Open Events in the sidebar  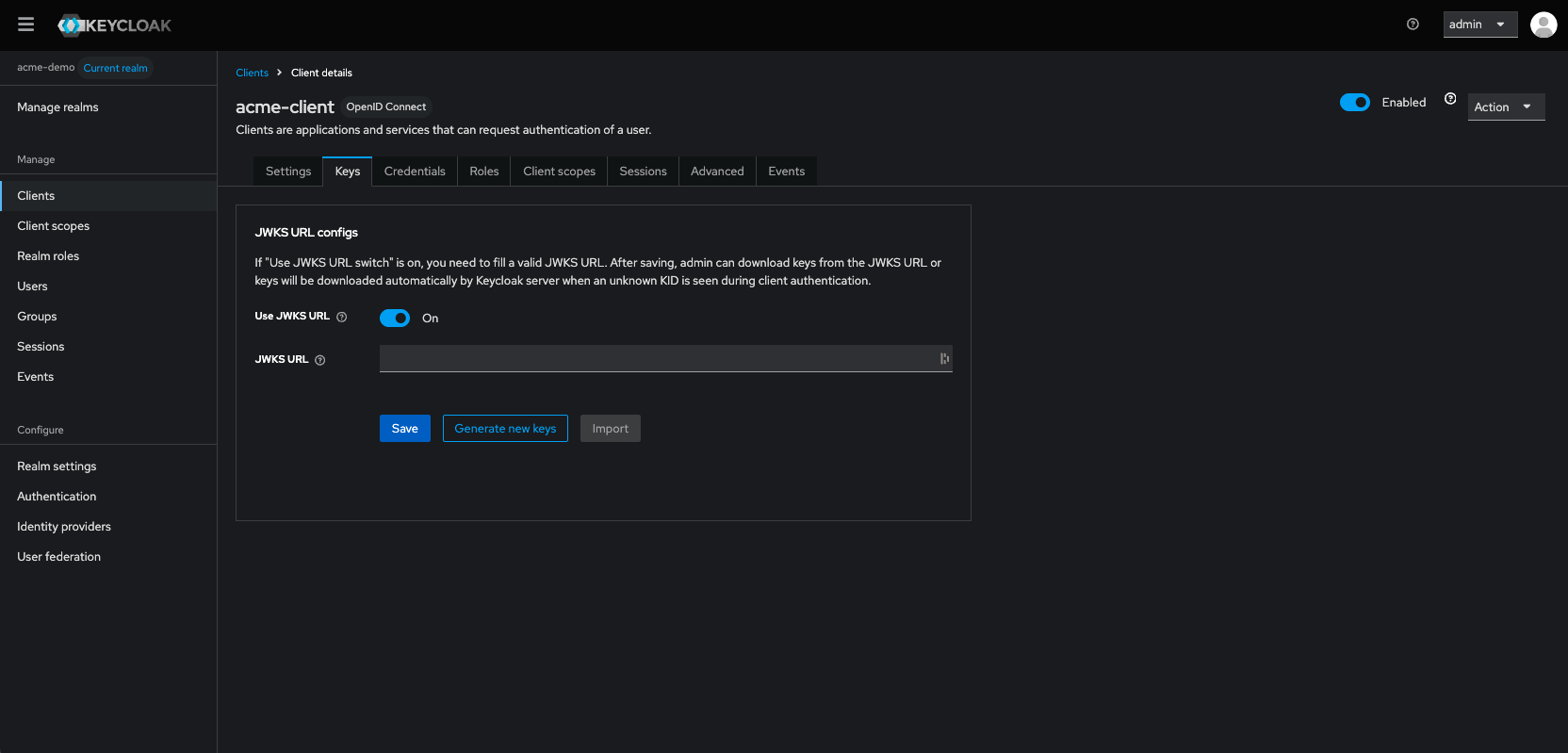pyautogui.click(x=108, y=377)
